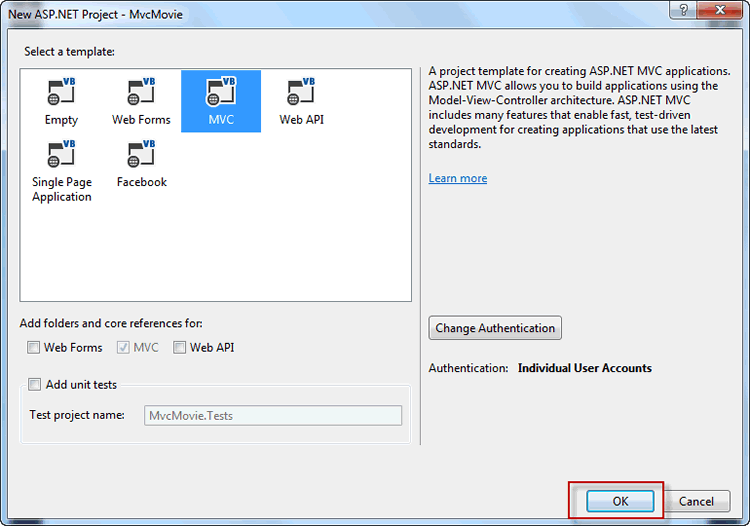Confirm with the OK button

click(x=620, y=501)
